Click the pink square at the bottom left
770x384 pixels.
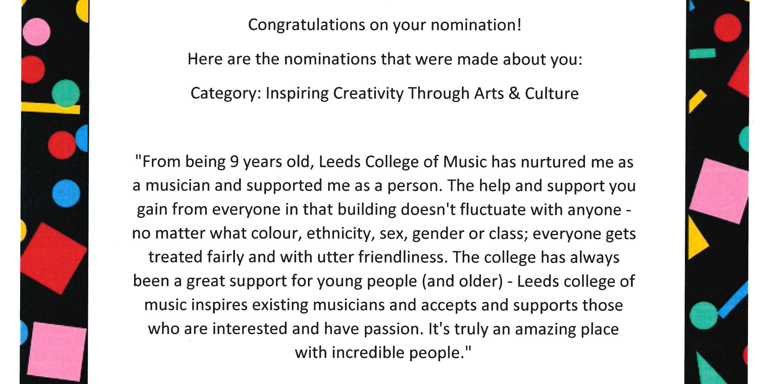pyautogui.click(x=56, y=351)
